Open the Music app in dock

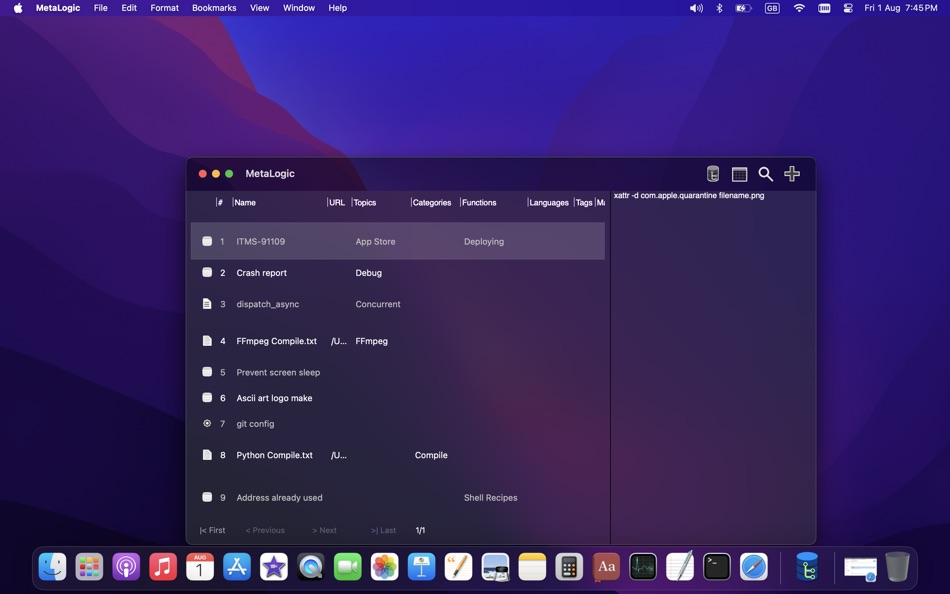tap(163, 567)
